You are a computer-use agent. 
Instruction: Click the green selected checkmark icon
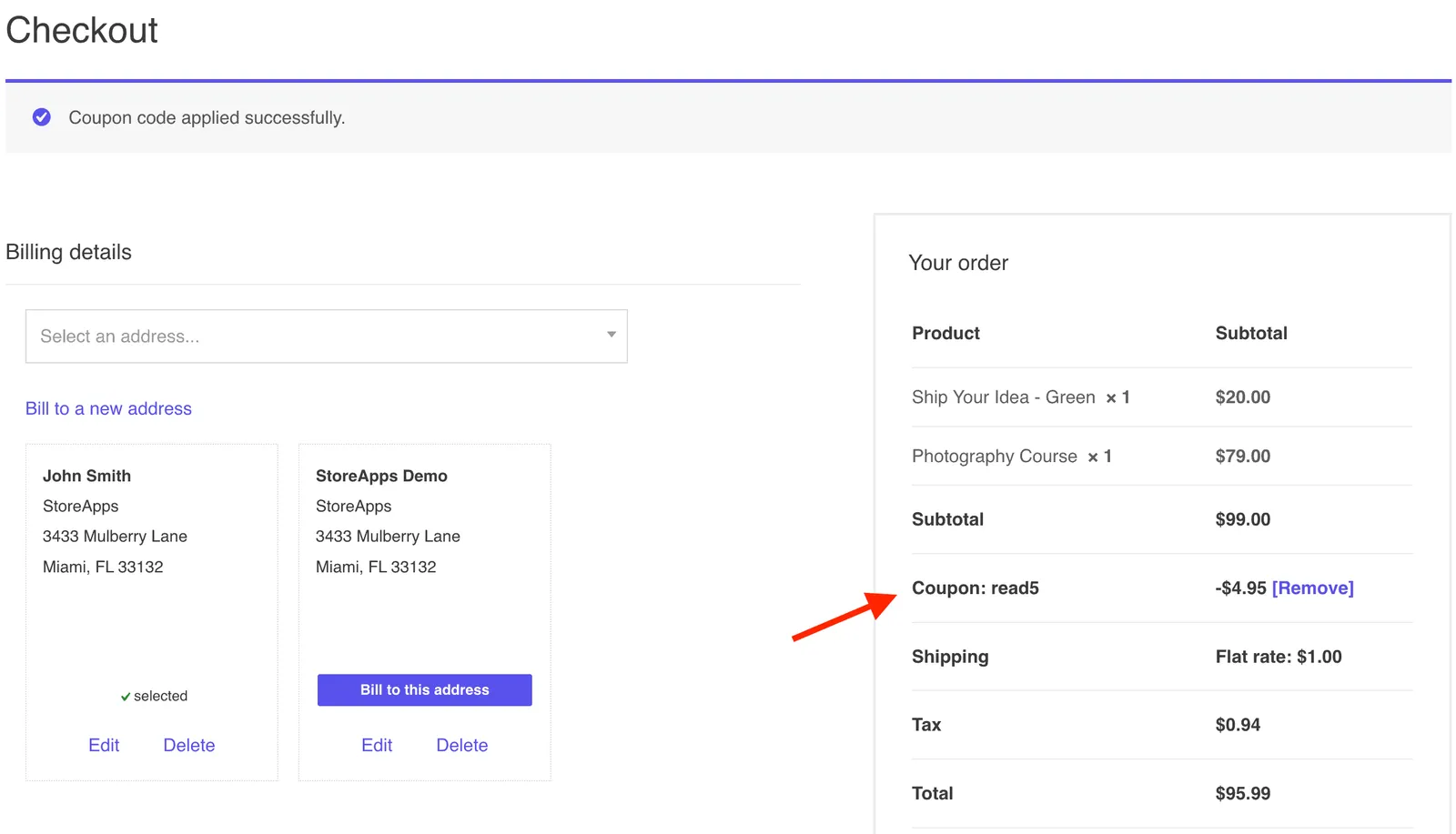[126, 697]
